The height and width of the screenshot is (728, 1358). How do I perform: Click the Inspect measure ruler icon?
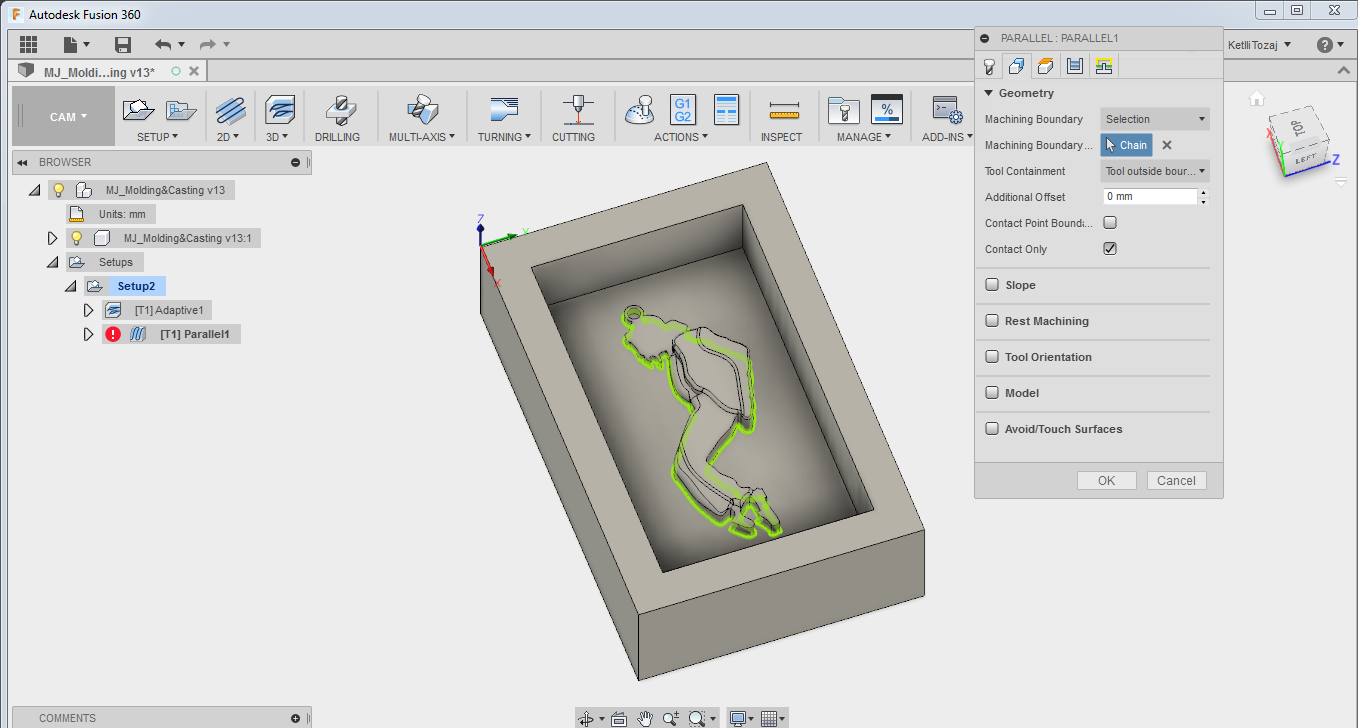[x=785, y=109]
